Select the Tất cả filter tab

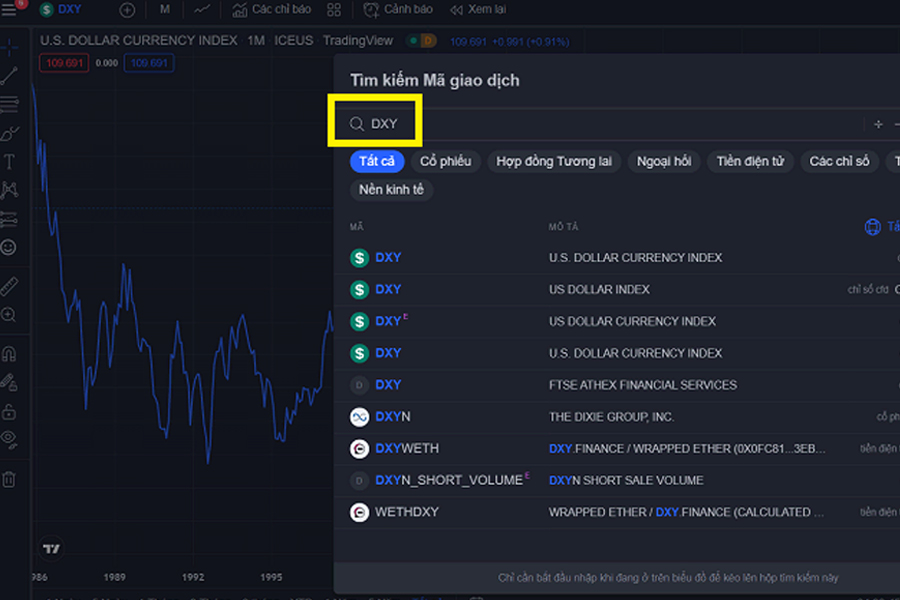tap(377, 161)
